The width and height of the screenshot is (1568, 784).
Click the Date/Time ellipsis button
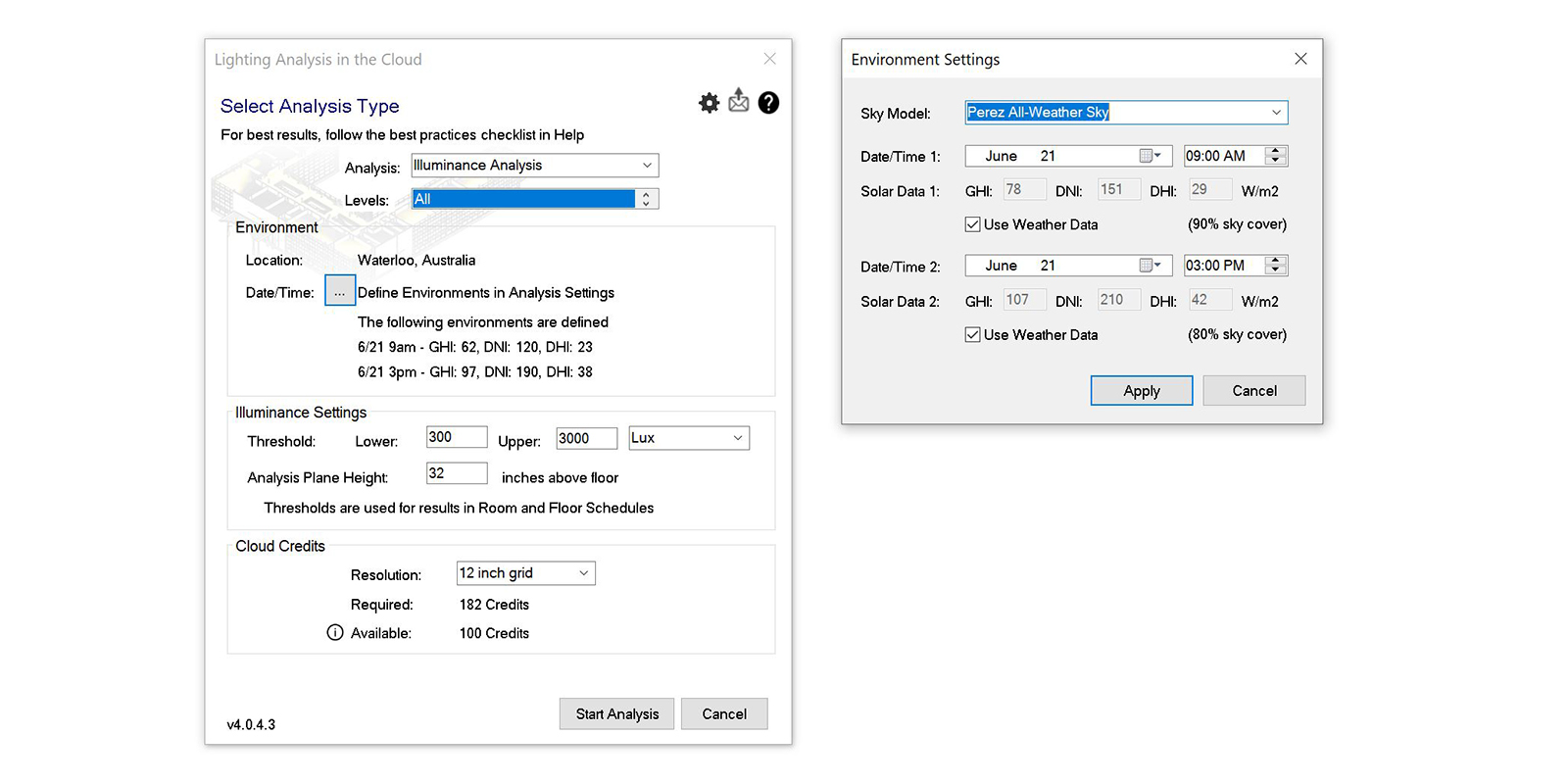click(x=339, y=292)
